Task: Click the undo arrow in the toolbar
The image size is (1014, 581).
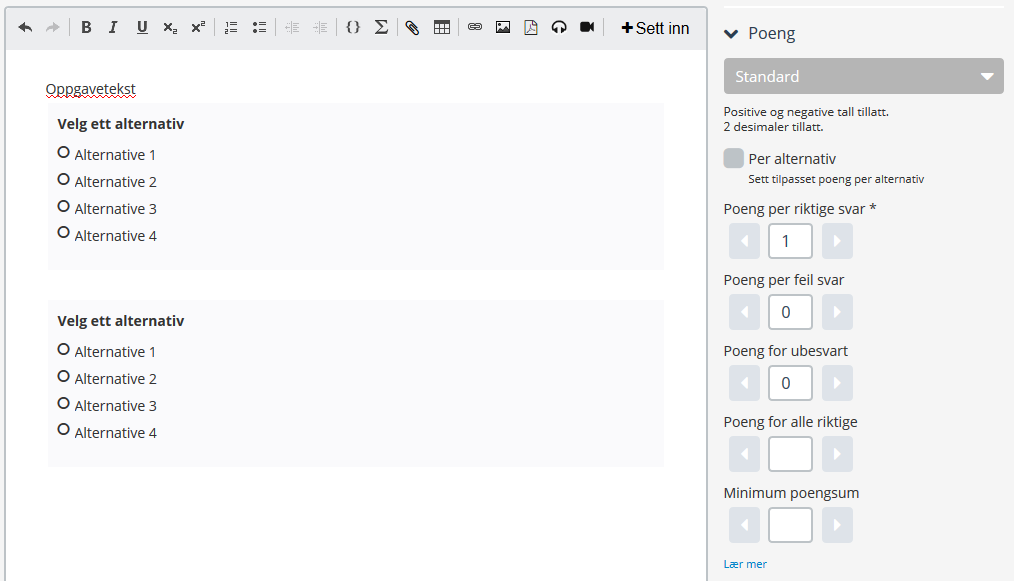Action: coord(25,28)
